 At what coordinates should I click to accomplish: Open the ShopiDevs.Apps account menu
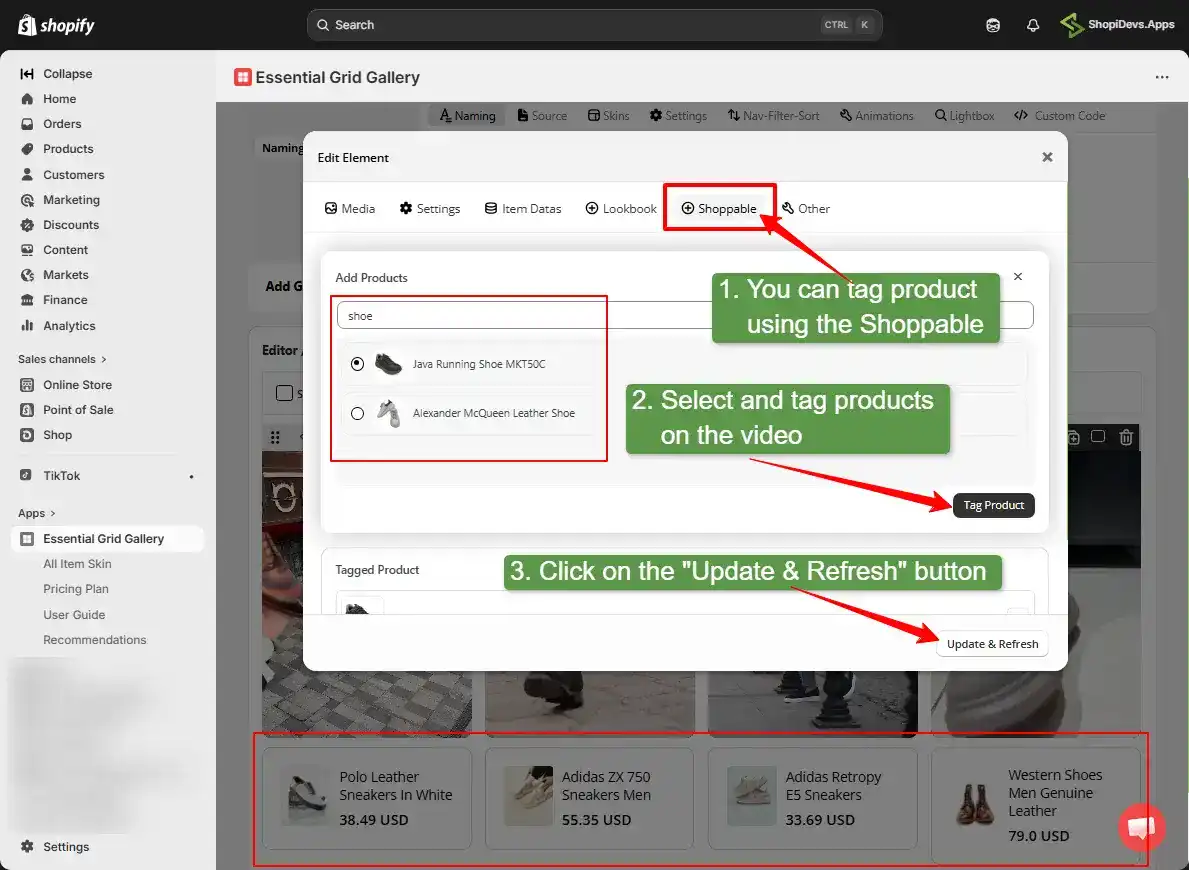pos(1118,25)
